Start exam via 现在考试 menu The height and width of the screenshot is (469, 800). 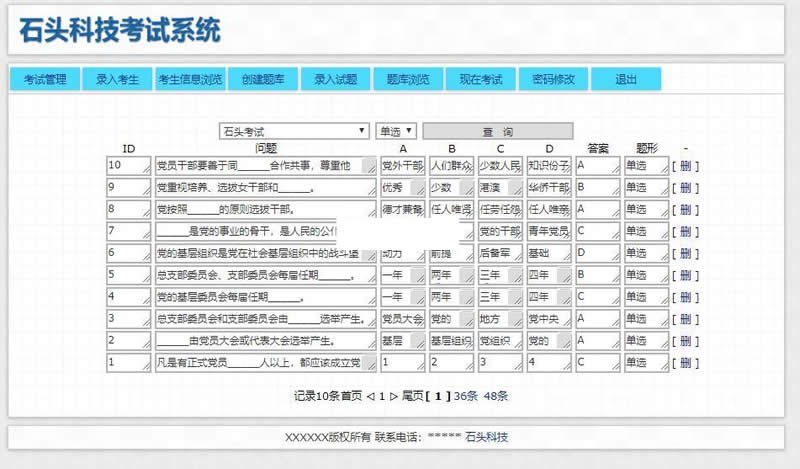480,79
